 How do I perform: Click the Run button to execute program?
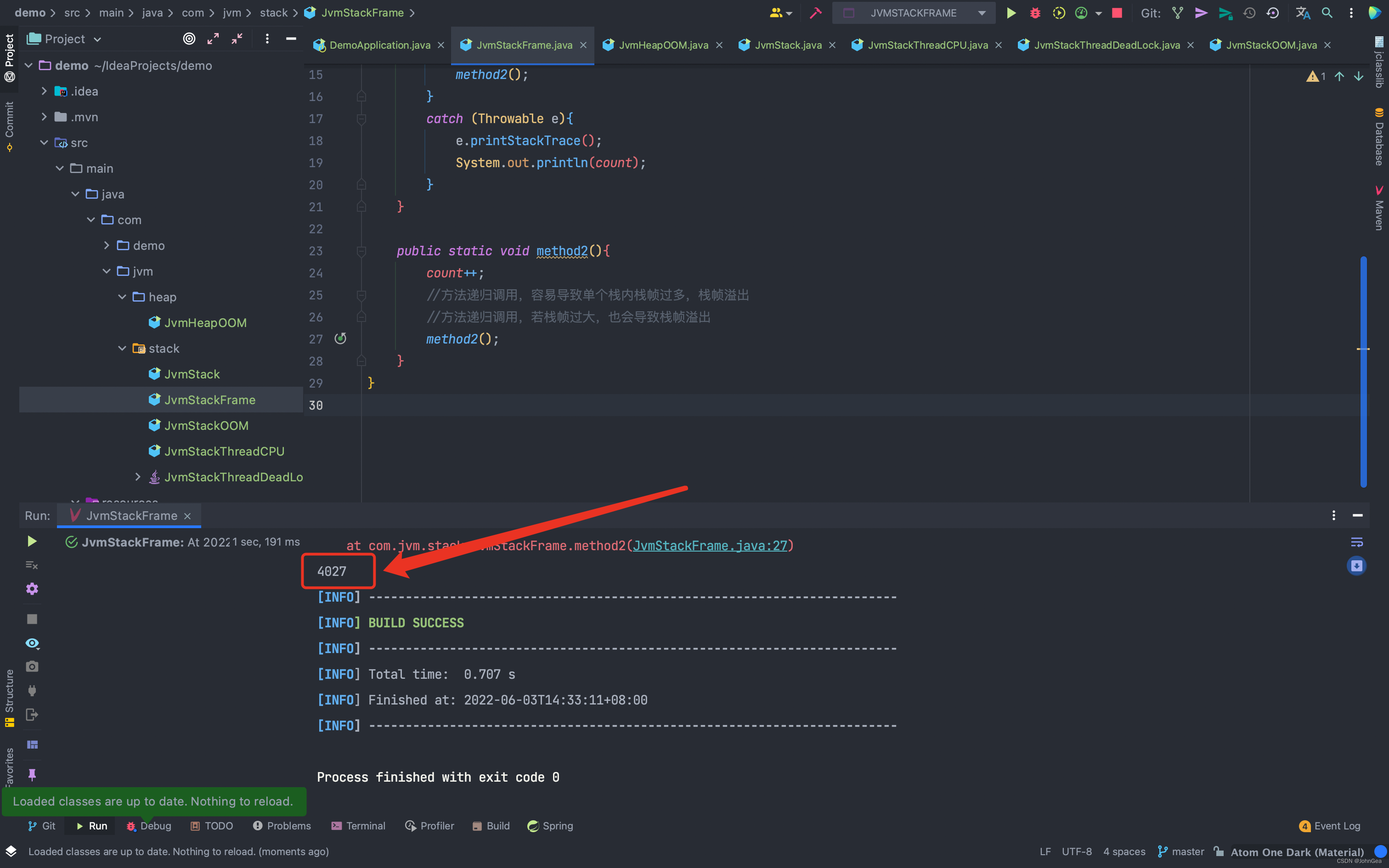[x=1011, y=12]
